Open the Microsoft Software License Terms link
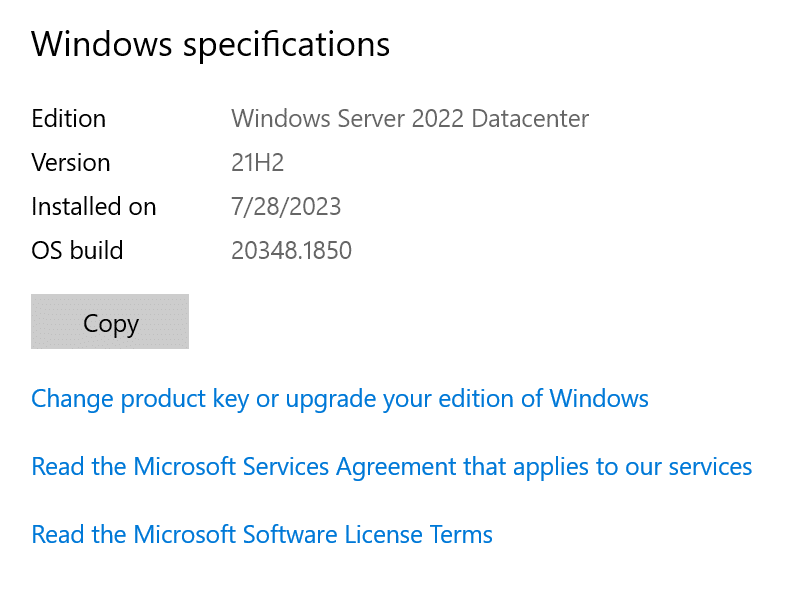This screenshot has height=608, width=804. pos(261,534)
